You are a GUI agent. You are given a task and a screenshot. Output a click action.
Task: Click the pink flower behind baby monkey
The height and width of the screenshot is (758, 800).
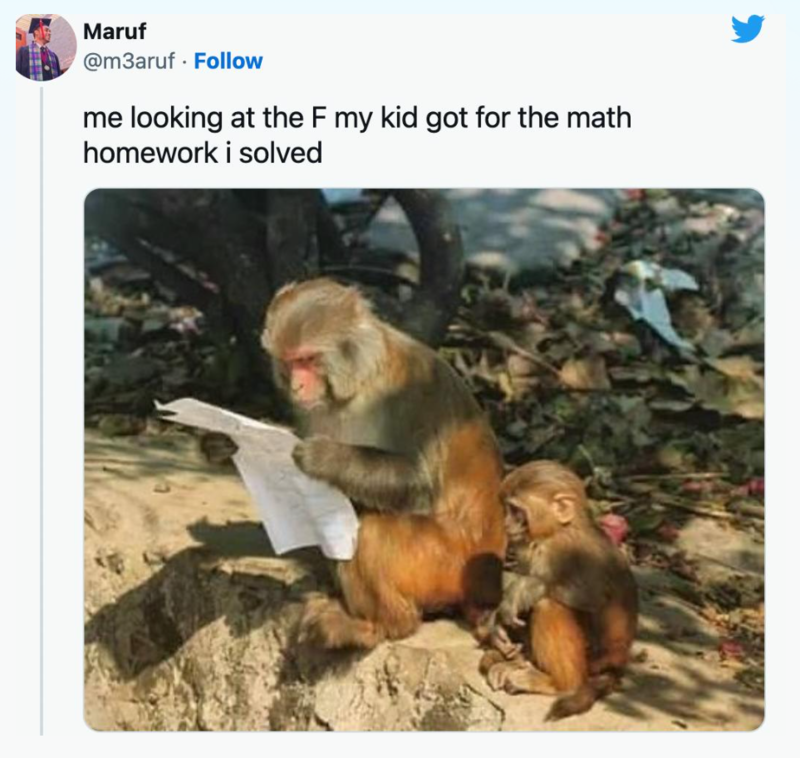pyautogui.click(x=613, y=528)
